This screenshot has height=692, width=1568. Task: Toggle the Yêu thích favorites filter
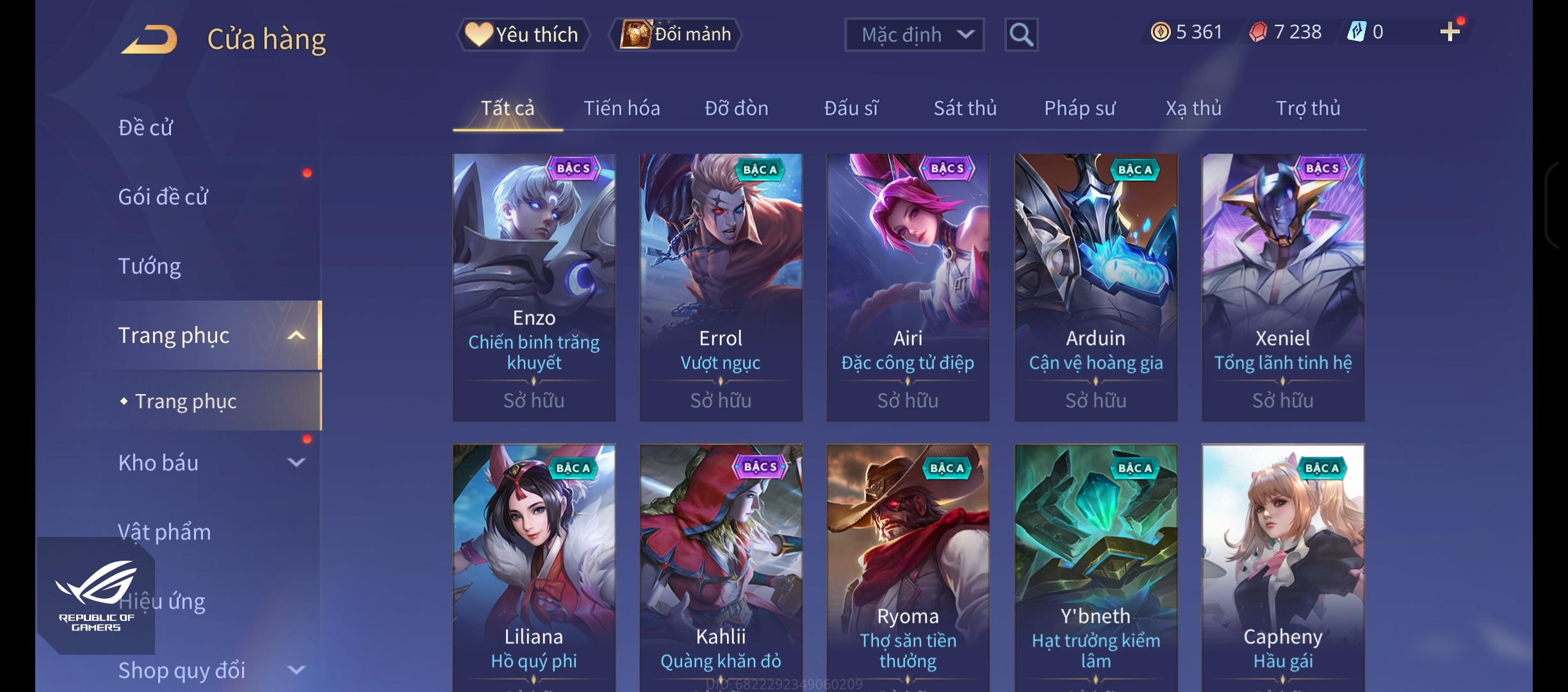pyautogui.click(x=523, y=35)
